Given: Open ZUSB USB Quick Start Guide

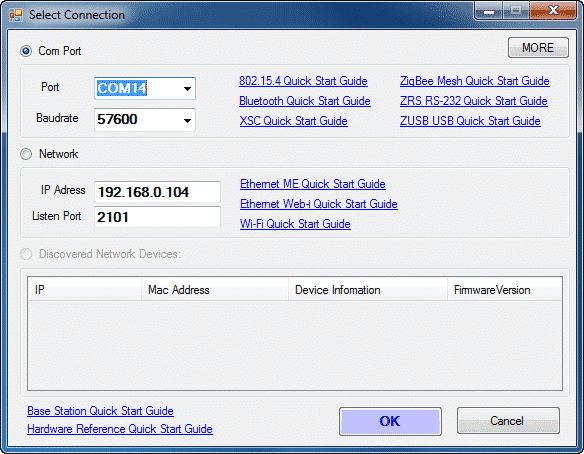Looking at the screenshot, I should click(470, 121).
